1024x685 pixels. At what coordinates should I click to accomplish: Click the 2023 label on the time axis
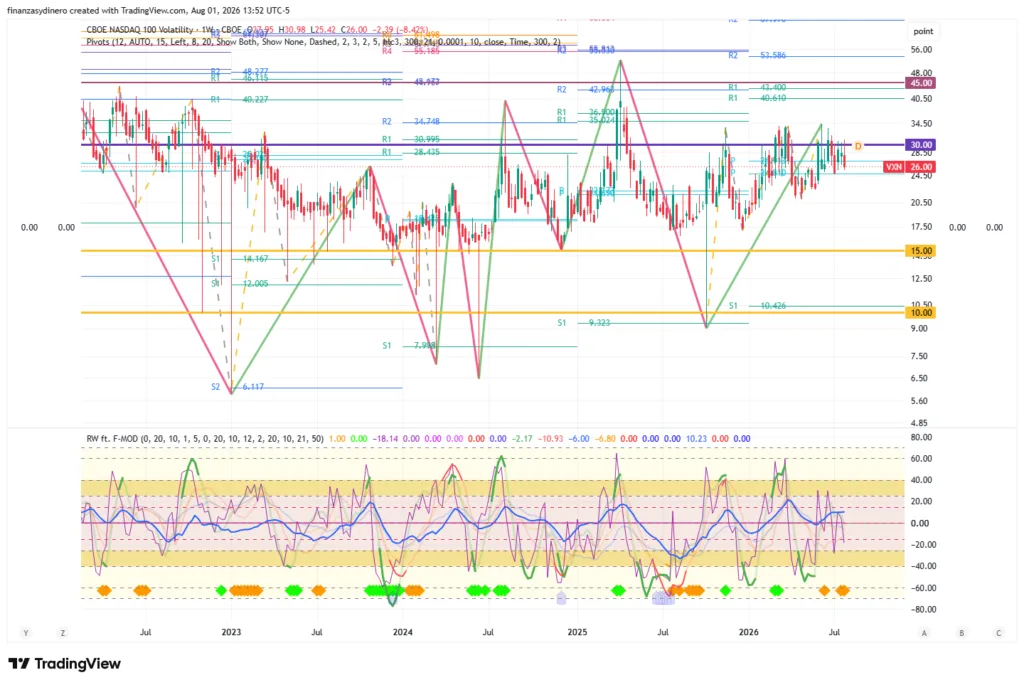[x=231, y=632]
